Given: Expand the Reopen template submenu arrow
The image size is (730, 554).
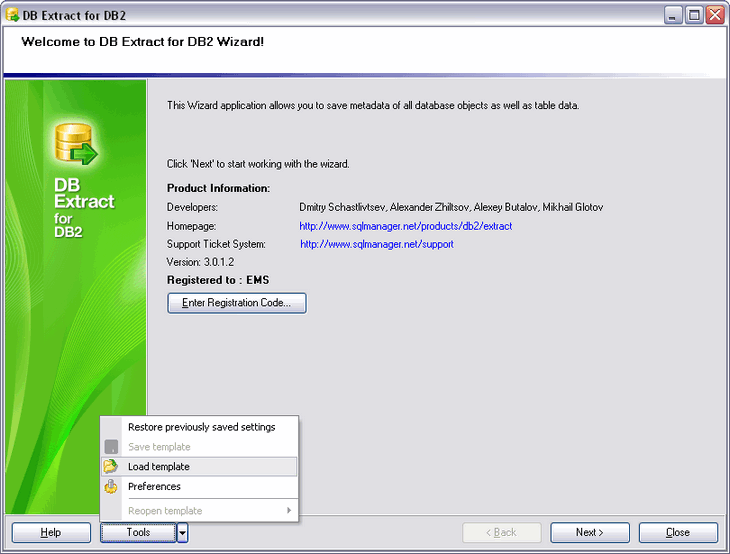Looking at the screenshot, I should tap(289, 511).
